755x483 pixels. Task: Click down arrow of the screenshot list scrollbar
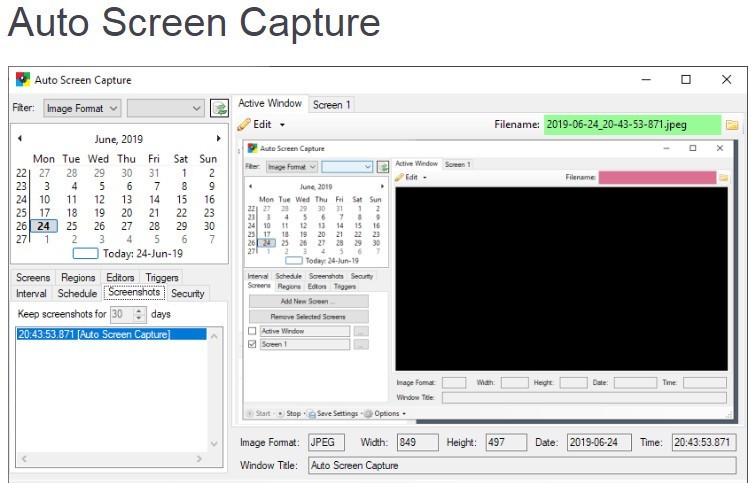point(214,444)
